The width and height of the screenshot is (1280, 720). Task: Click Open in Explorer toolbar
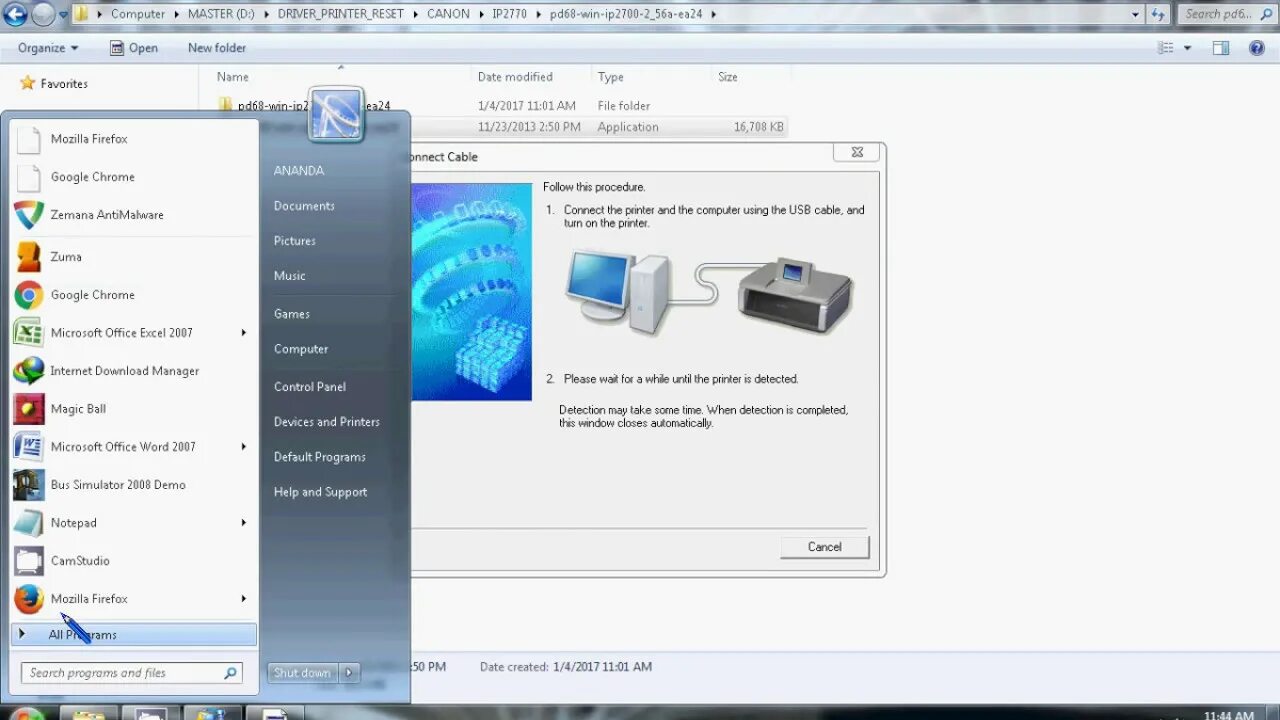point(133,48)
